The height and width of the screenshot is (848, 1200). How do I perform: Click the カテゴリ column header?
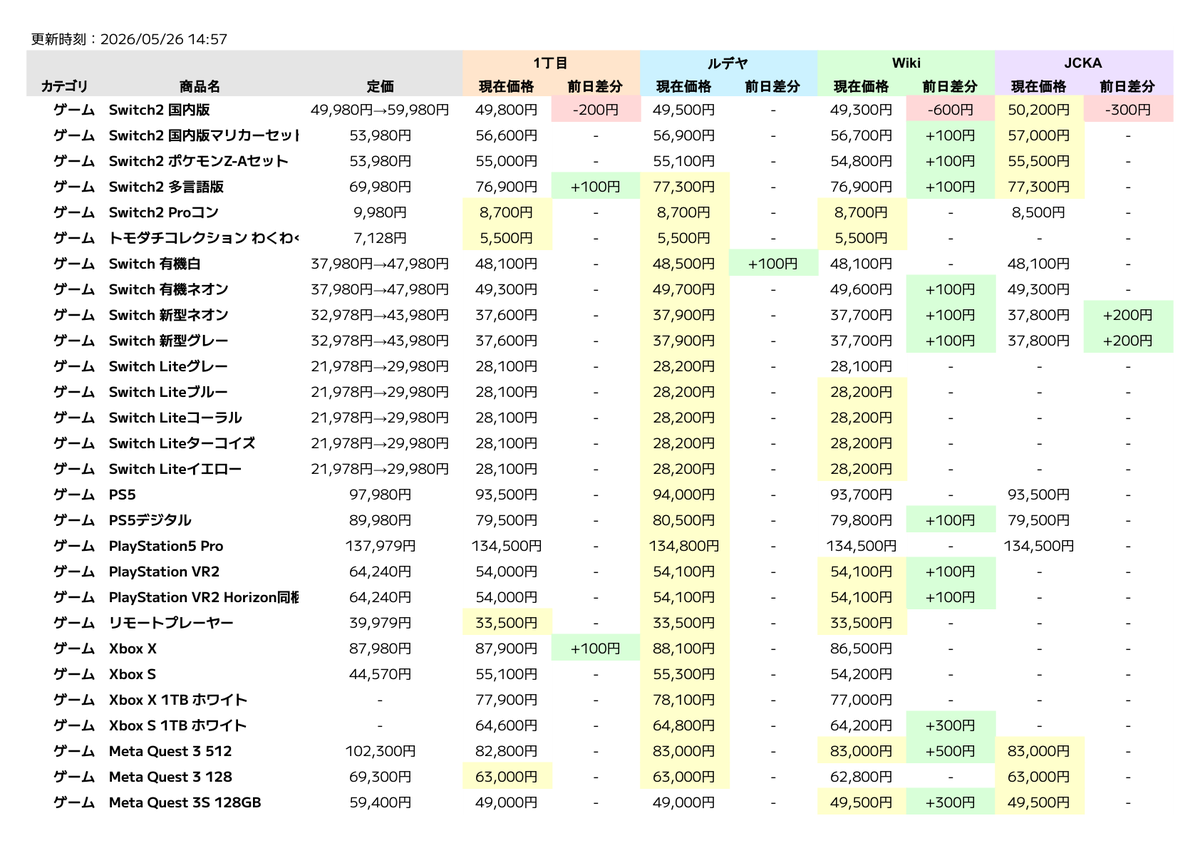pos(64,87)
